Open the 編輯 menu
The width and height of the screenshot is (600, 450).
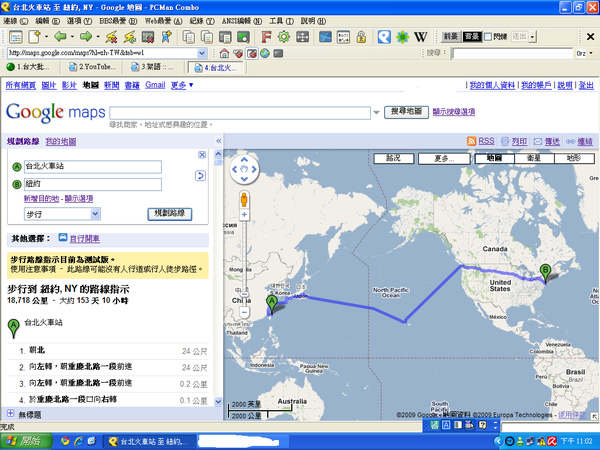coord(47,21)
